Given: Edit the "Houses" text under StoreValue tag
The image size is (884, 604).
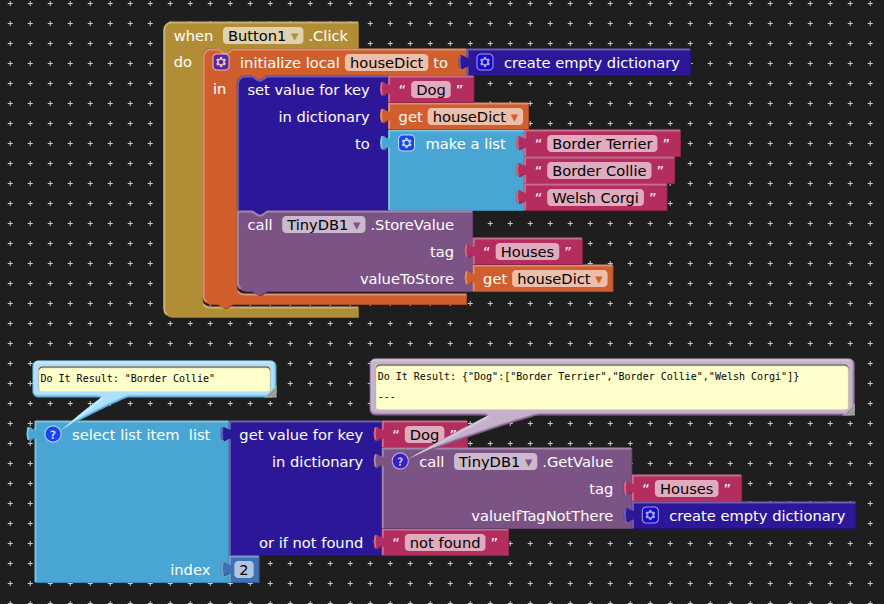Looking at the screenshot, I should click(527, 252).
